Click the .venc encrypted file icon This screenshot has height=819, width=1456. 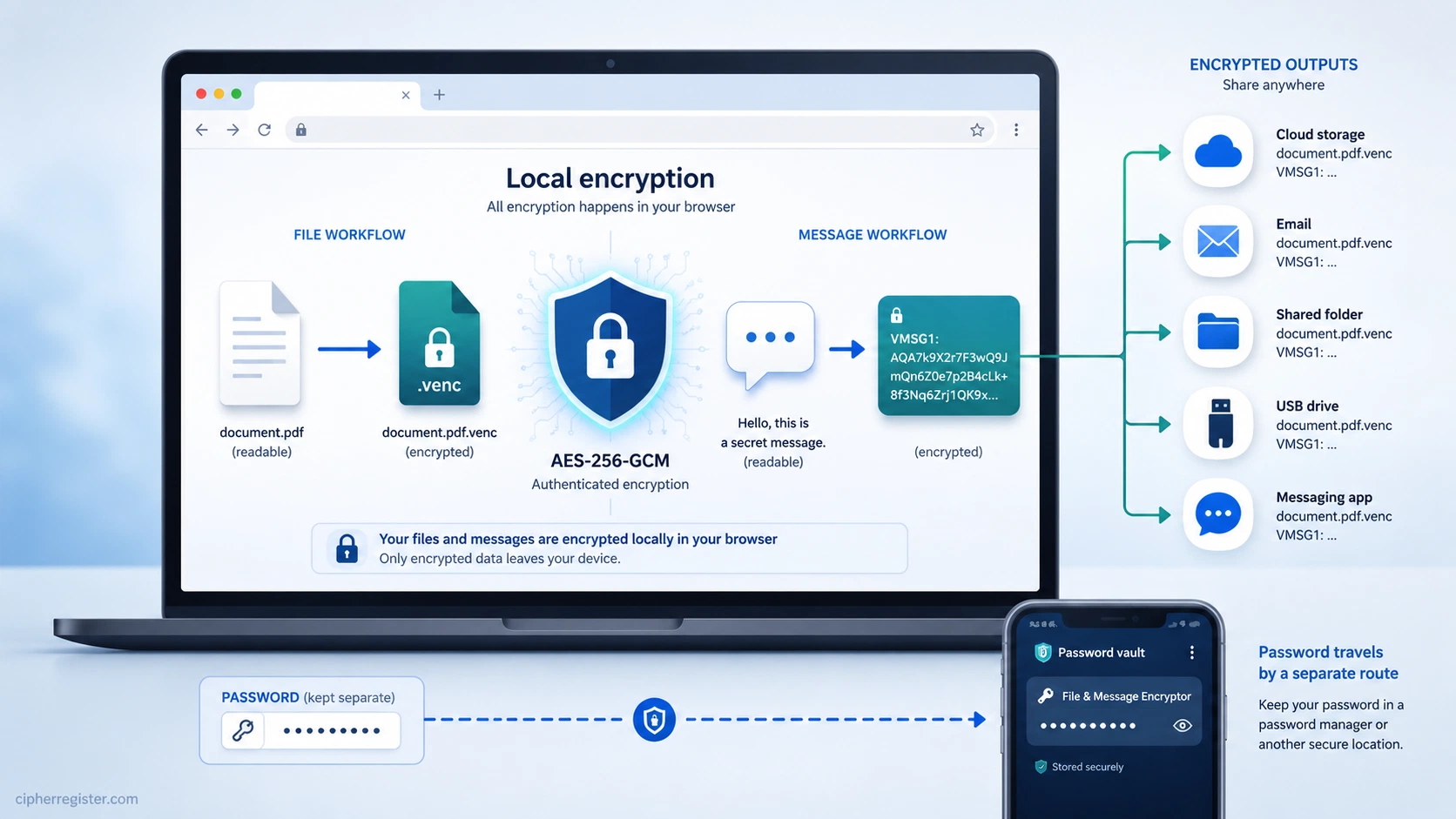pyautogui.click(x=439, y=343)
